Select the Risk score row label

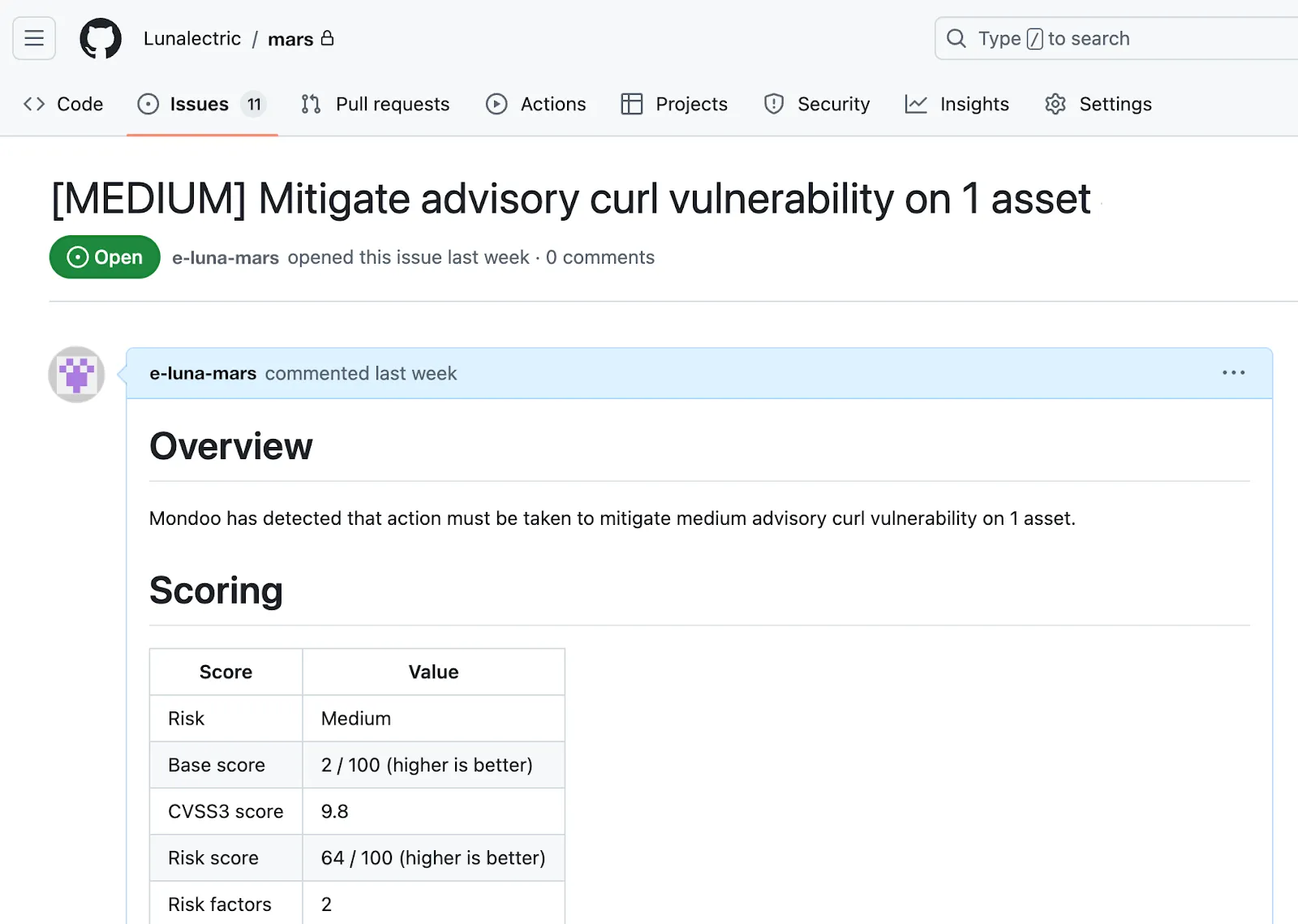tap(226, 858)
